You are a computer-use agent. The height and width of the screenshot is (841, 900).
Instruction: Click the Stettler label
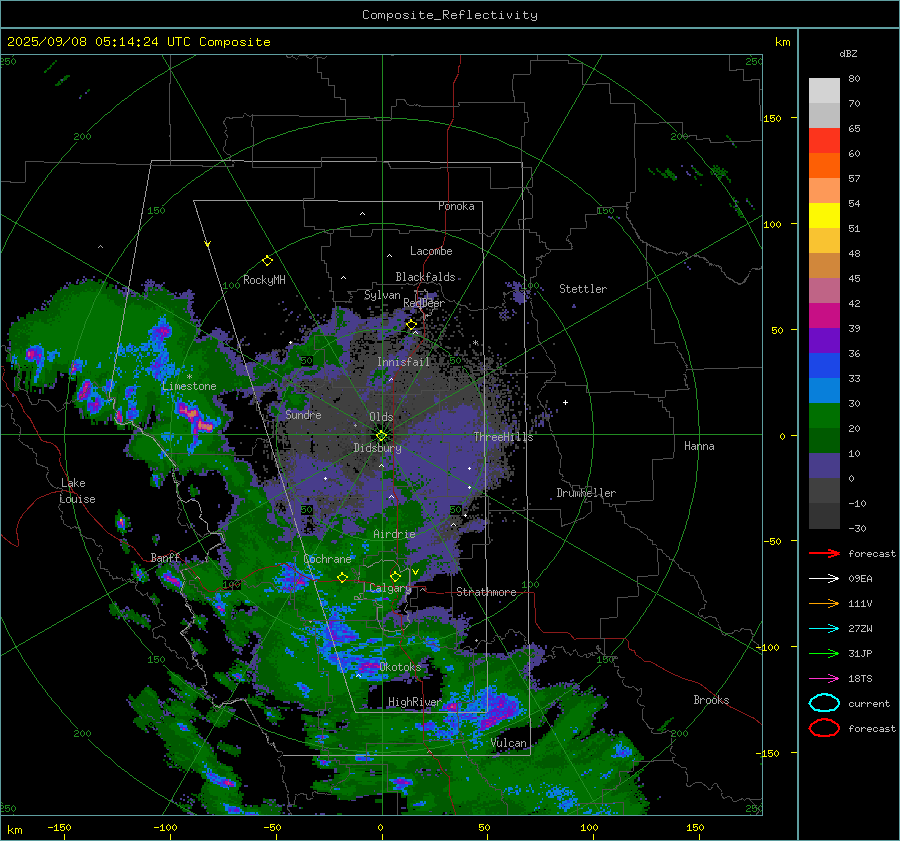583,289
